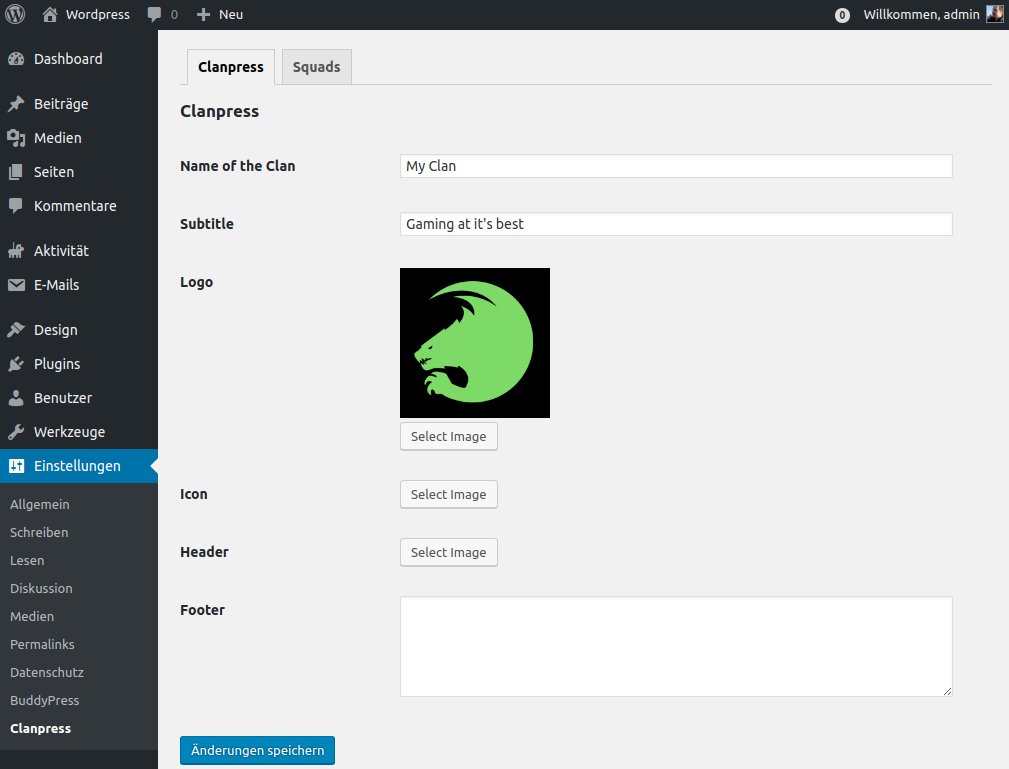Viewport: 1009px width, 769px height.
Task: Focus the Footer text area
Action: [676, 646]
